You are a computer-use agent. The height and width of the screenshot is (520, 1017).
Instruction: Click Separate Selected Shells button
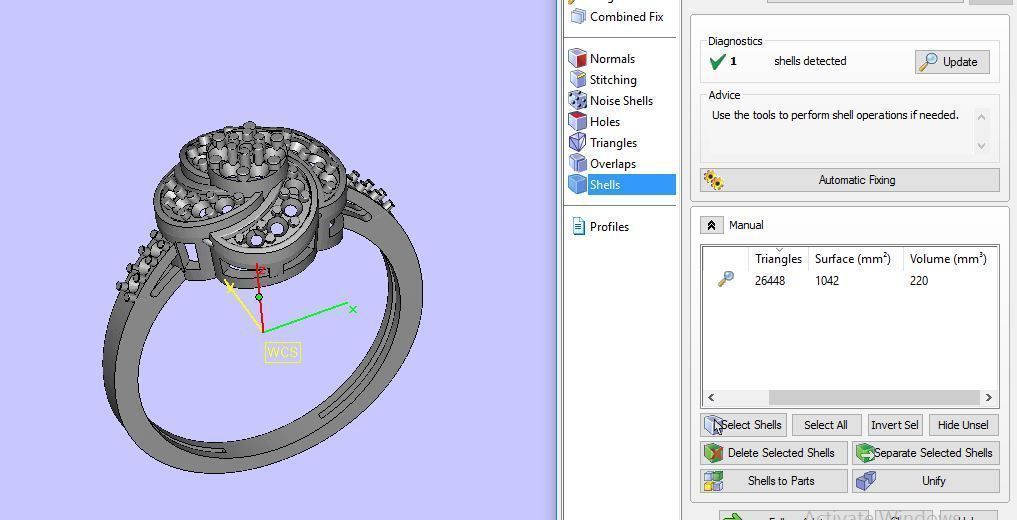click(926, 453)
